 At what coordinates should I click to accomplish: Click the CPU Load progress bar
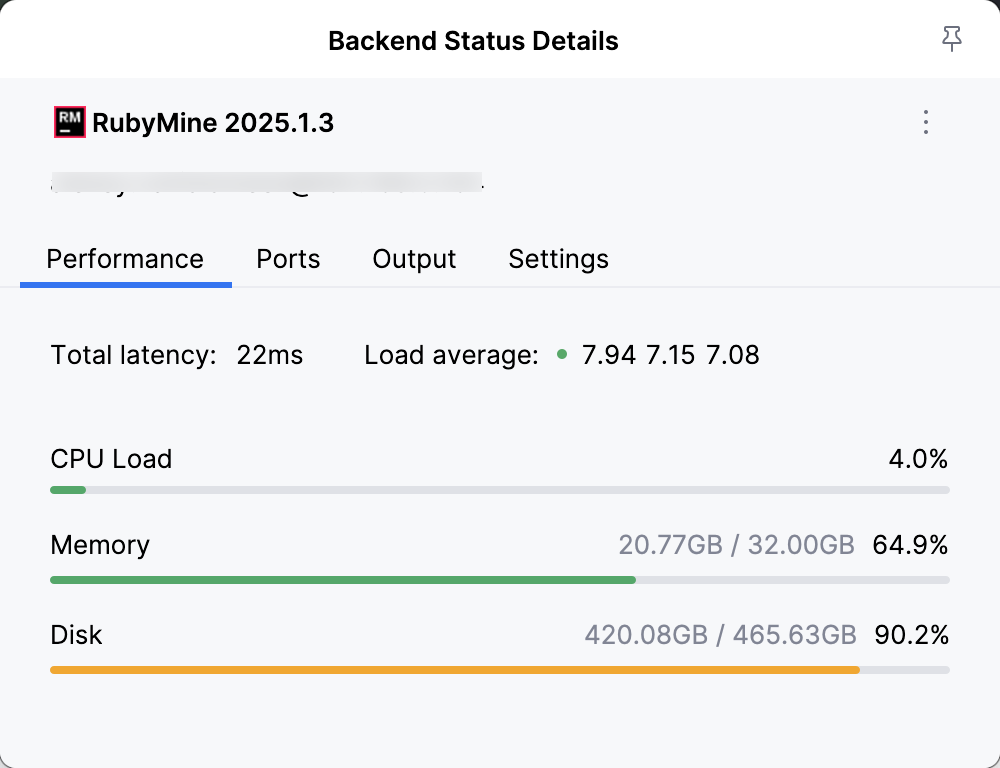(x=500, y=490)
